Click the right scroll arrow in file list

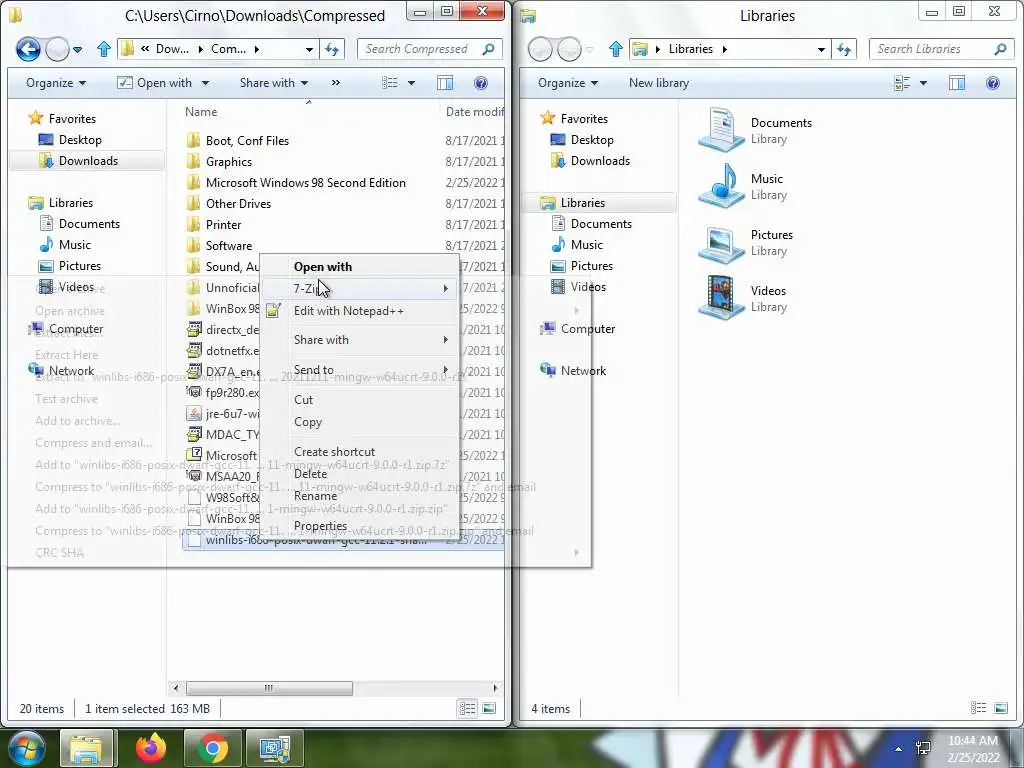pyautogui.click(x=495, y=688)
